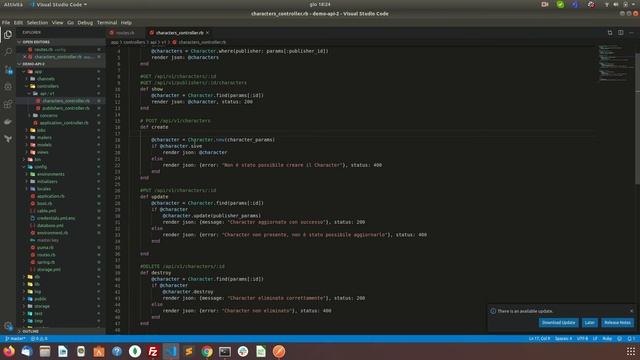Viewport: 640px width, 360px height.
Task: Open the Debug menu
Action: (x=85, y=23)
